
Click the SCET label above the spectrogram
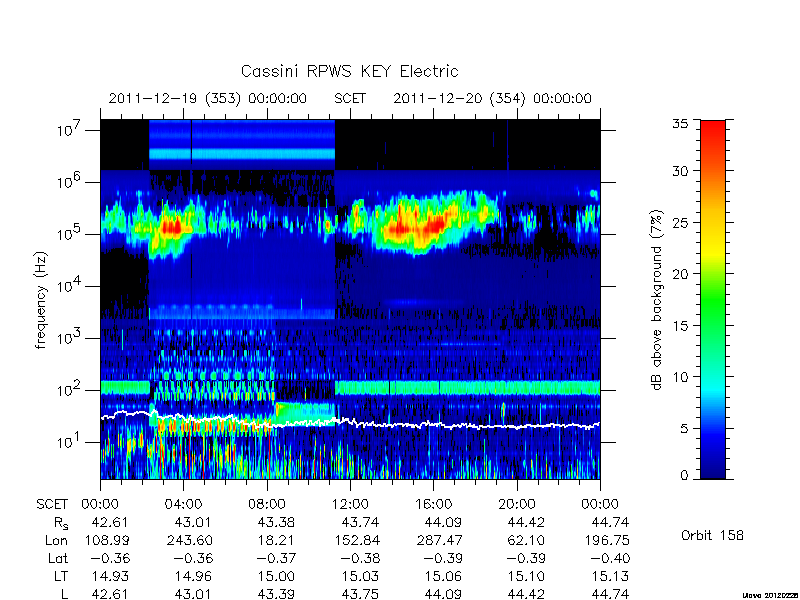(350, 98)
